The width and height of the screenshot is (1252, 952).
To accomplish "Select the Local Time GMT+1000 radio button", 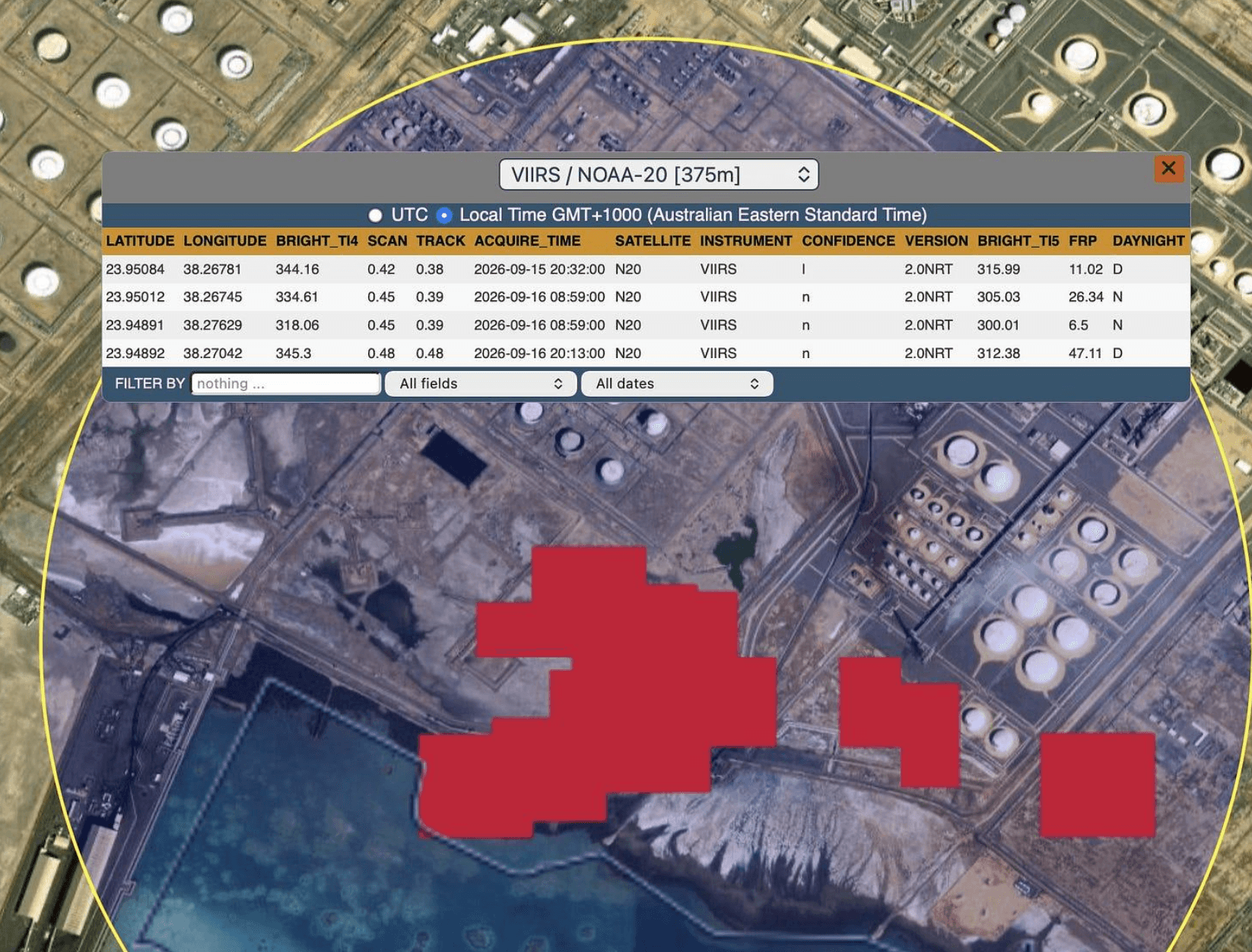I will coord(444,215).
